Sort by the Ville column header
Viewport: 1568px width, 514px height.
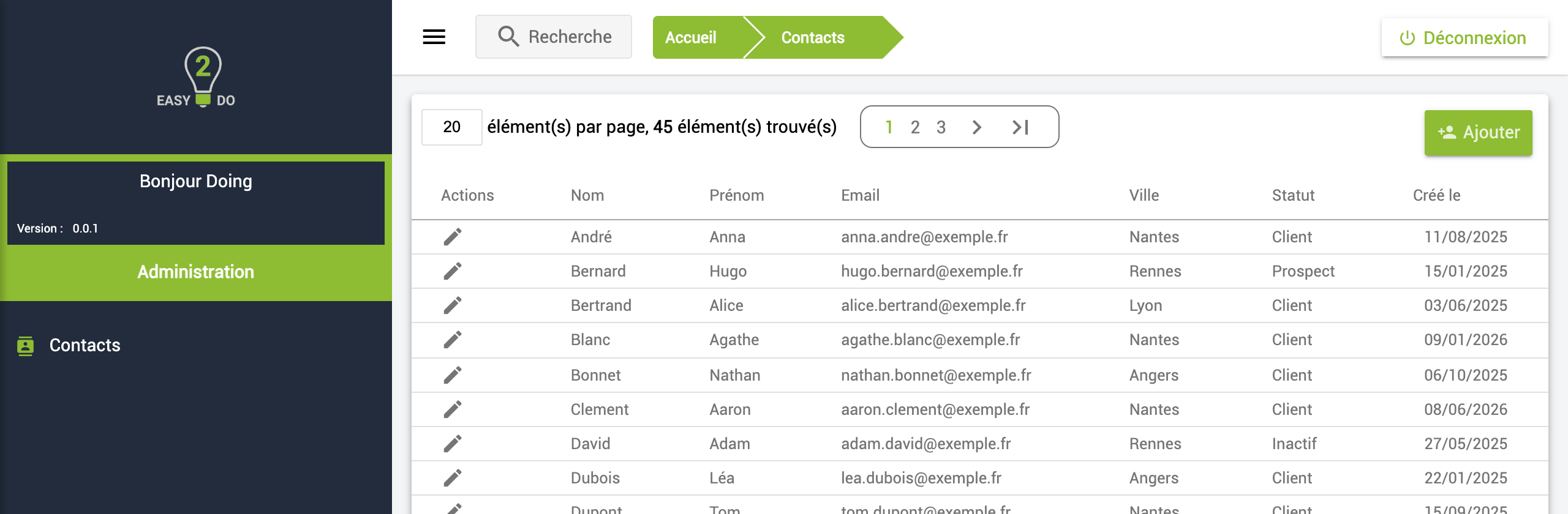(x=1144, y=195)
